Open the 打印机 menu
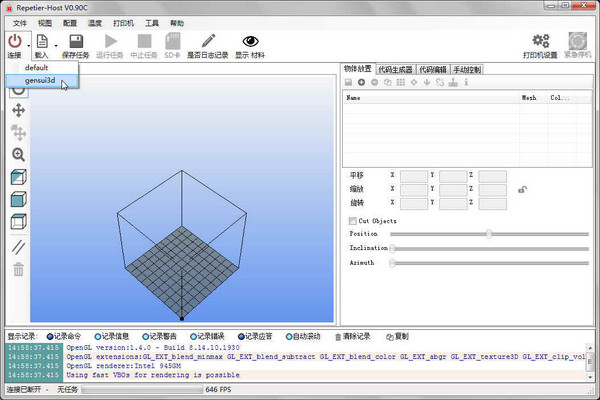Viewport: 600px width, 400px height. [x=123, y=22]
